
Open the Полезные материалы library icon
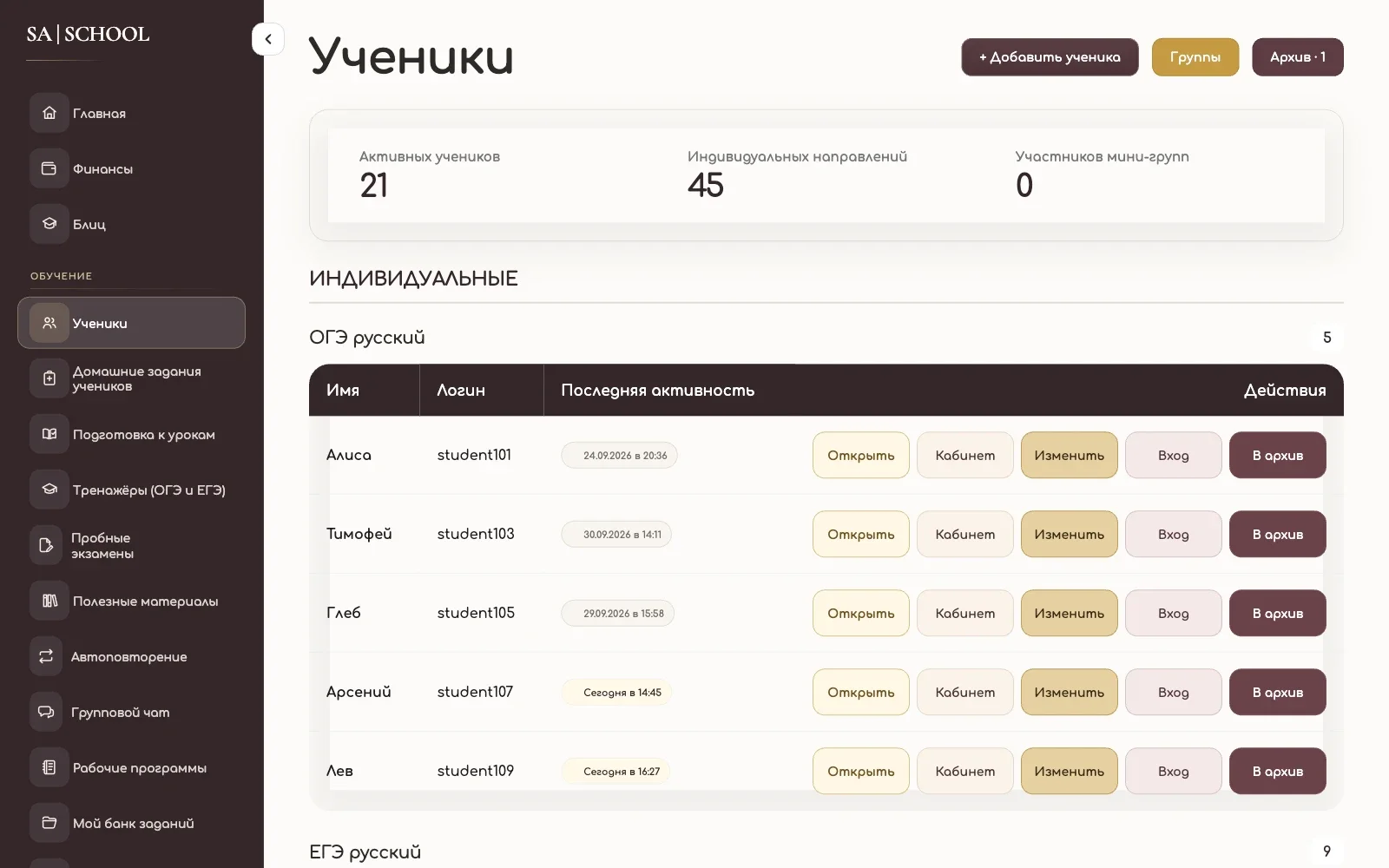tap(49, 601)
